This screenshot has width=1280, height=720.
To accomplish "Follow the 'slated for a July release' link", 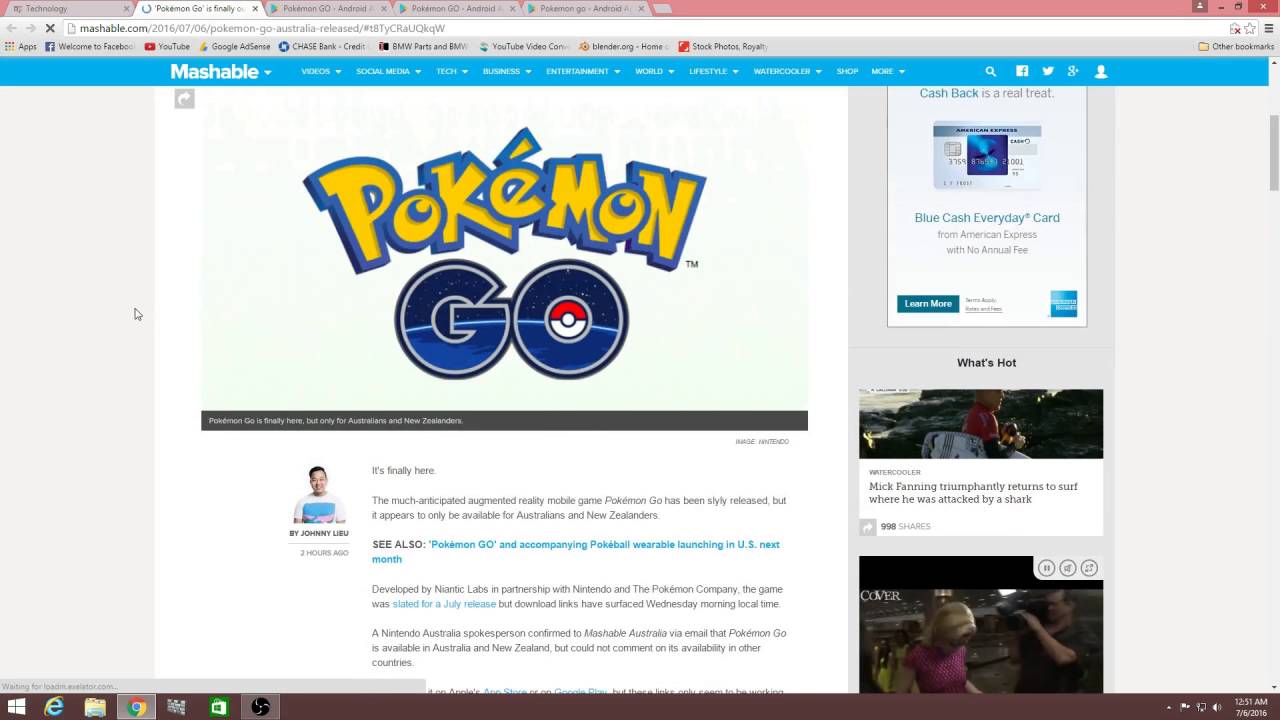I will [444, 604].
